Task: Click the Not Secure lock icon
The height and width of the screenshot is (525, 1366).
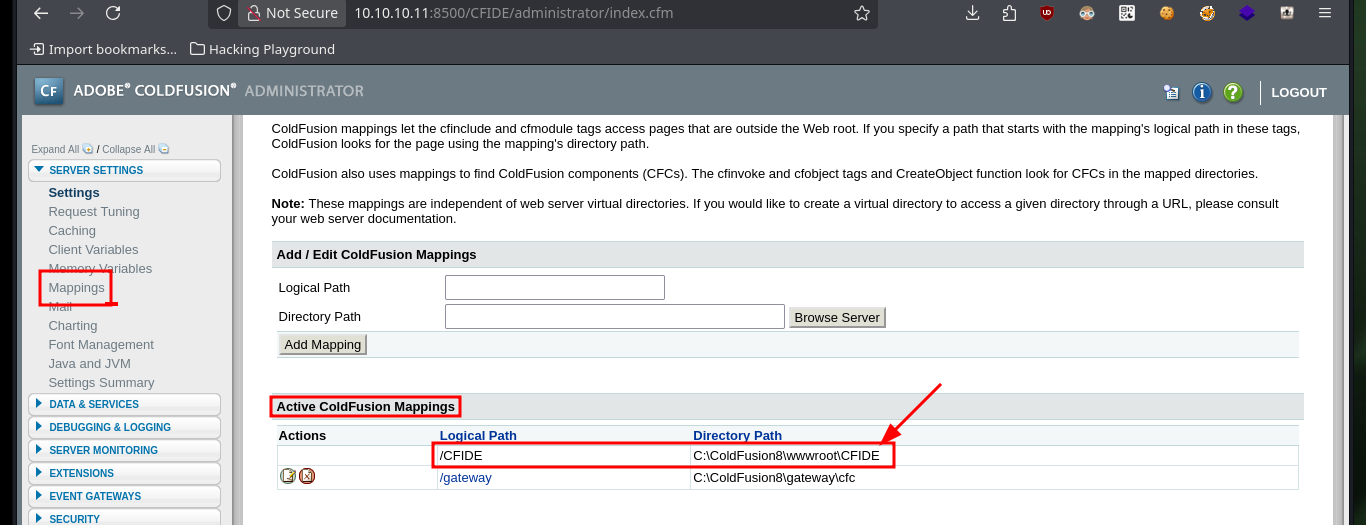Action: (x=252, y=13)
